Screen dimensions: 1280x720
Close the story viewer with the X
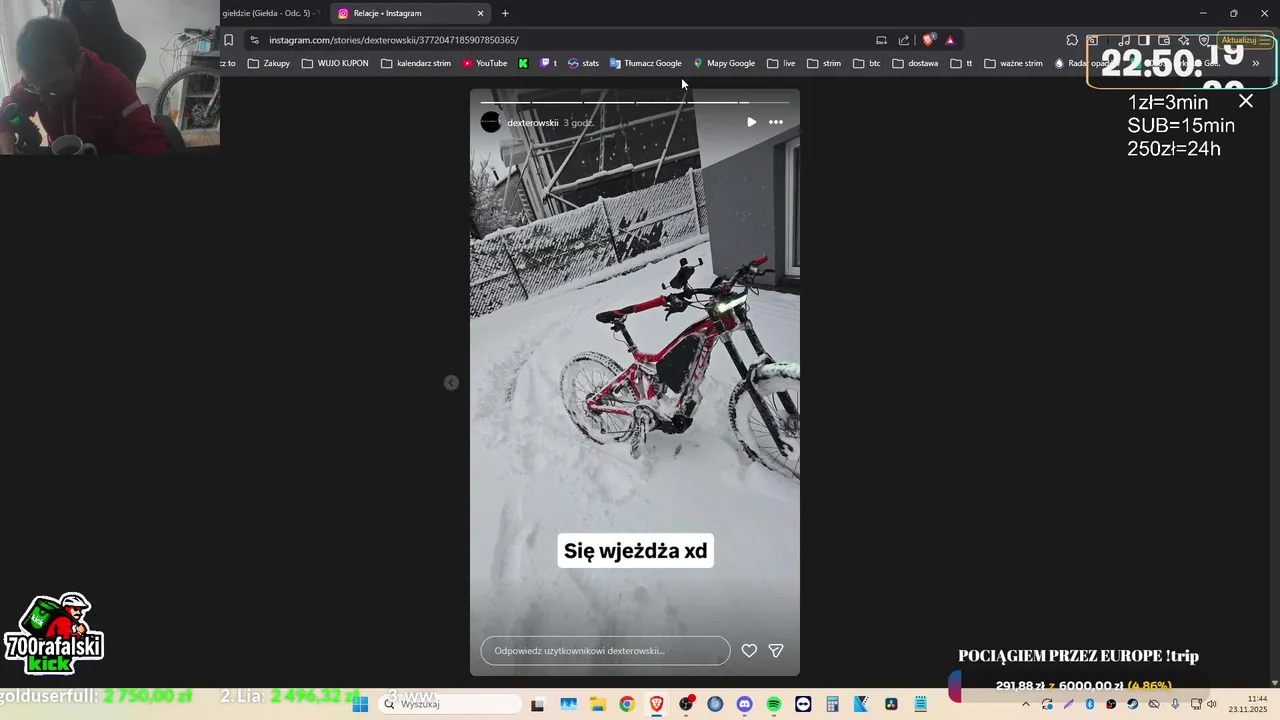coord(1246,101)
